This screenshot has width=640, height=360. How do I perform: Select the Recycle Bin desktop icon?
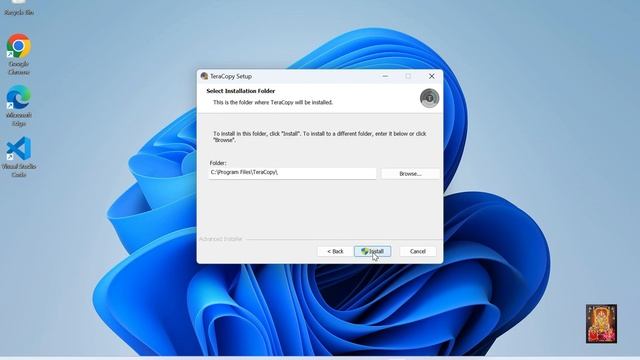coord(19,8)
